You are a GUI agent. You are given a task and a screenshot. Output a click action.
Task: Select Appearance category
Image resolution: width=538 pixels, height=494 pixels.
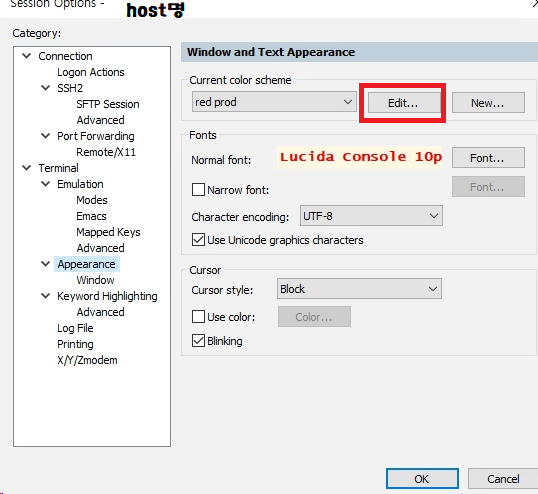[86, 264]
